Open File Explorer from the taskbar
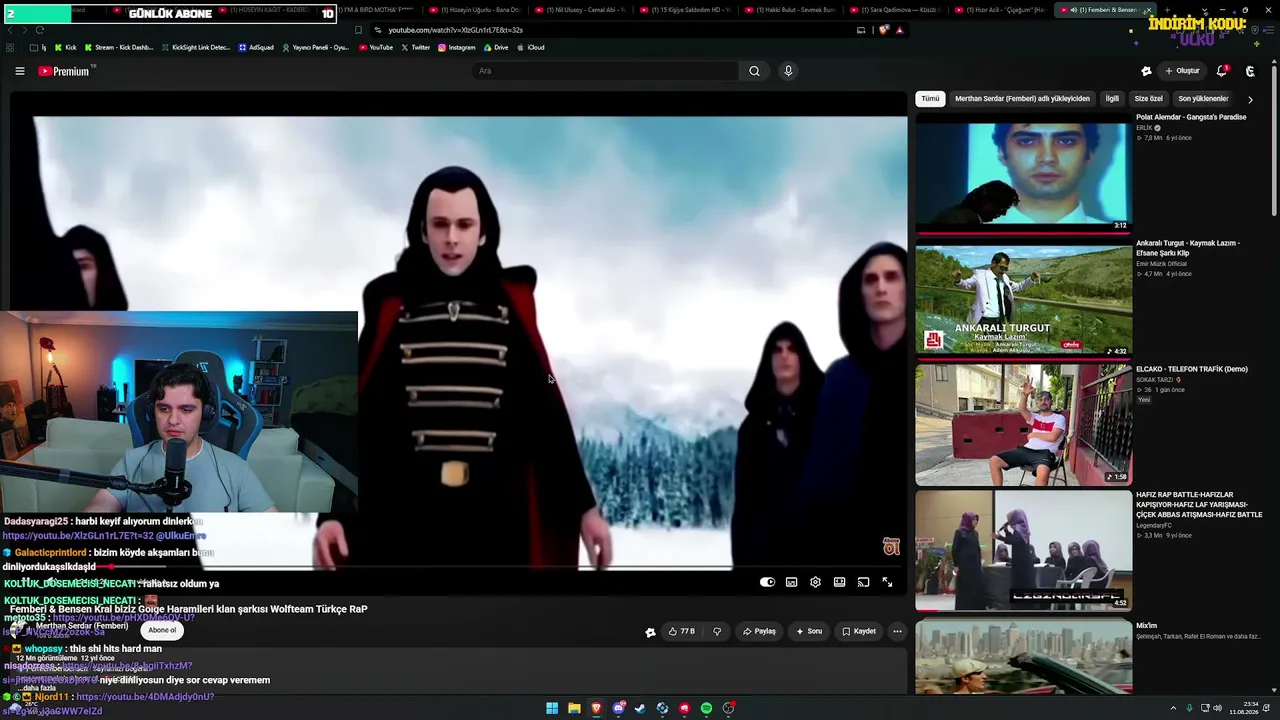Screen dimensions: 1280x720 pyautogui.click(x=574, y=708)
